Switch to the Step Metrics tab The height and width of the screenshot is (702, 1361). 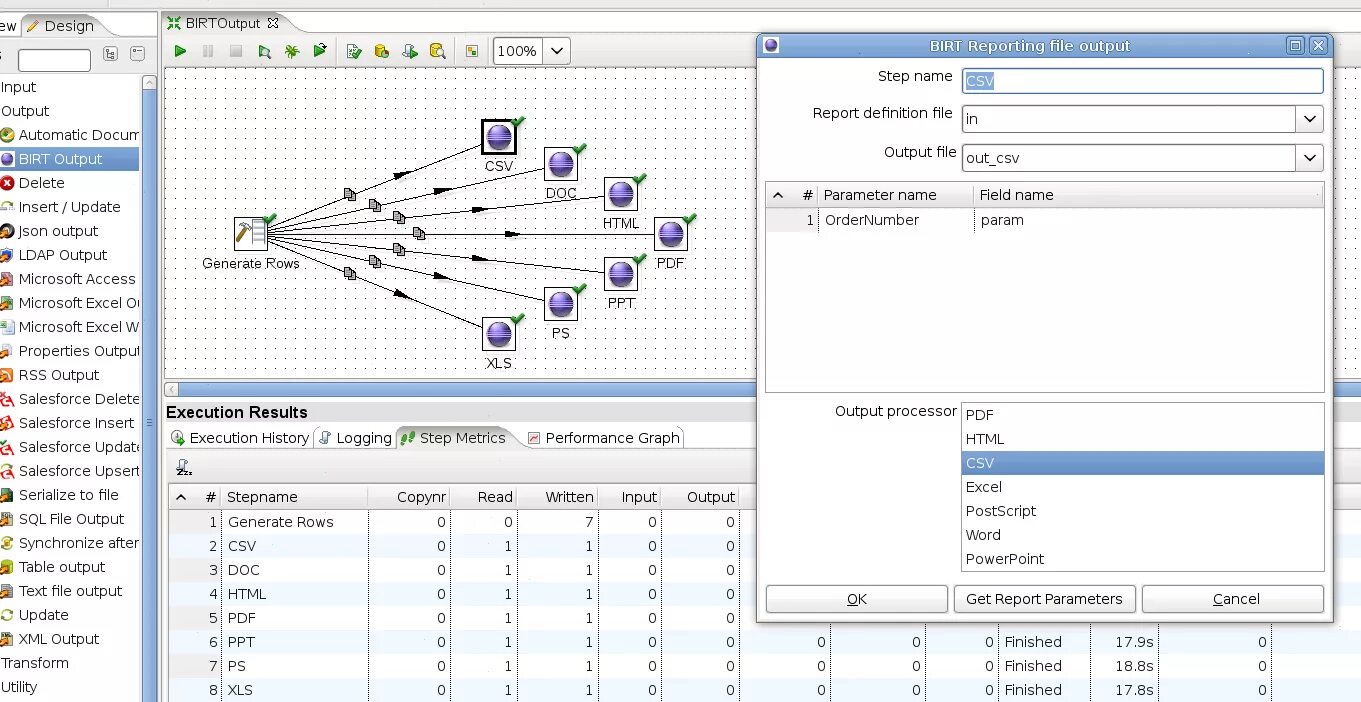[x=453, y=438]
